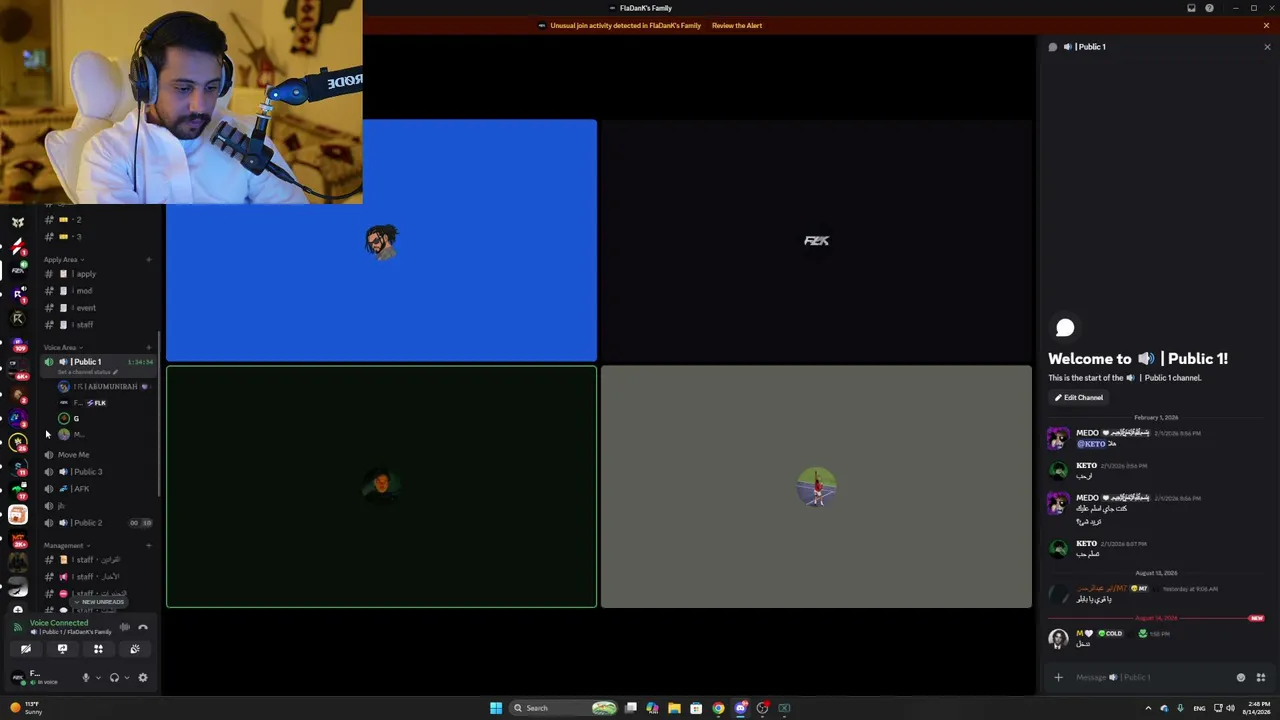Add a server plus button
Viewport: 1280px width, 720px height.
[x=18, y=610]
